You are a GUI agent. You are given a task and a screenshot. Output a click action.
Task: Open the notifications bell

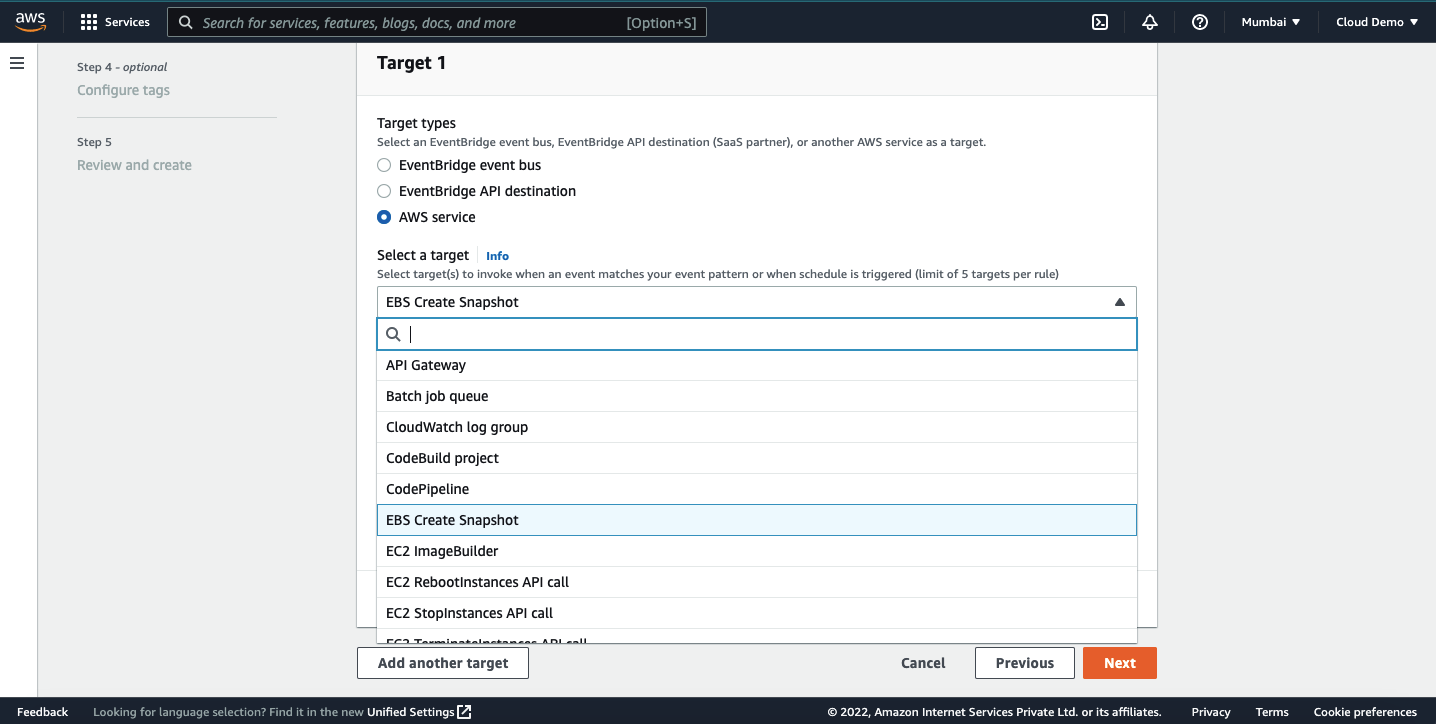pos(1150,22)
